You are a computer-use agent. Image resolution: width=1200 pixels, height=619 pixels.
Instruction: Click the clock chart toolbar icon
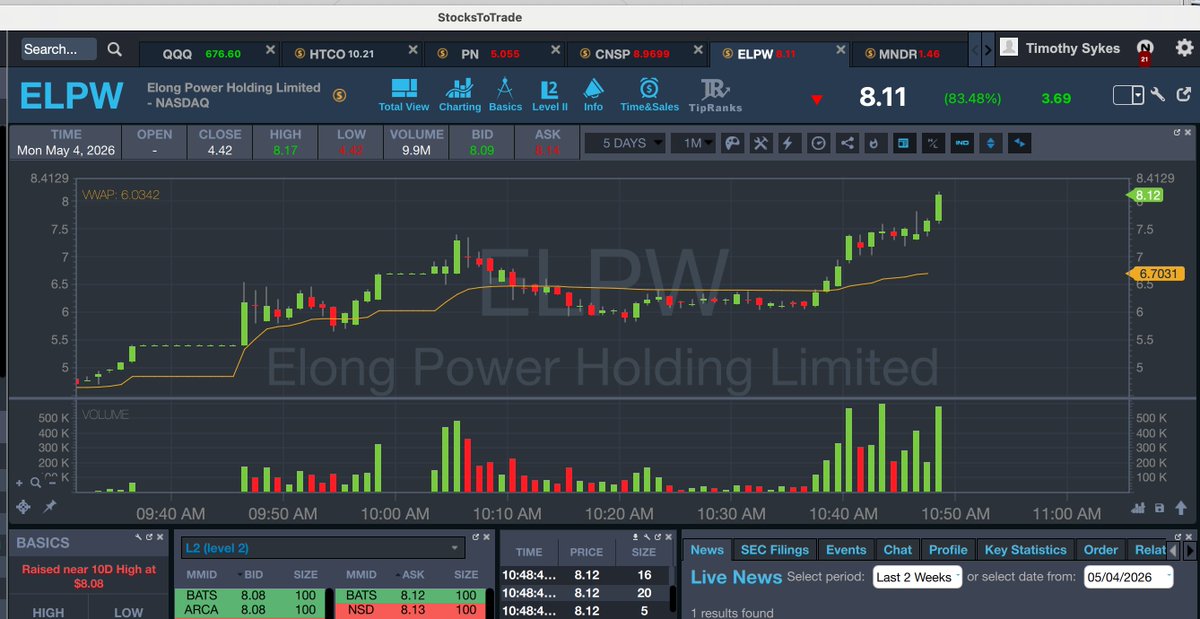(818, 143)
